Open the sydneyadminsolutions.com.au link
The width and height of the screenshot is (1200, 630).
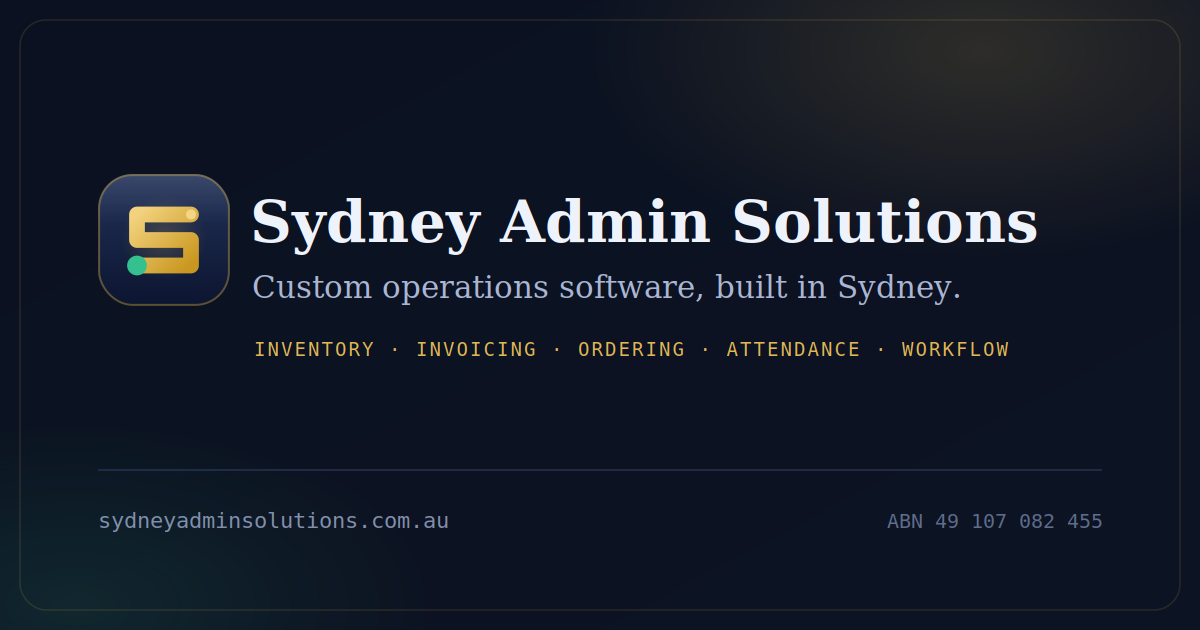tap(273, 521)
